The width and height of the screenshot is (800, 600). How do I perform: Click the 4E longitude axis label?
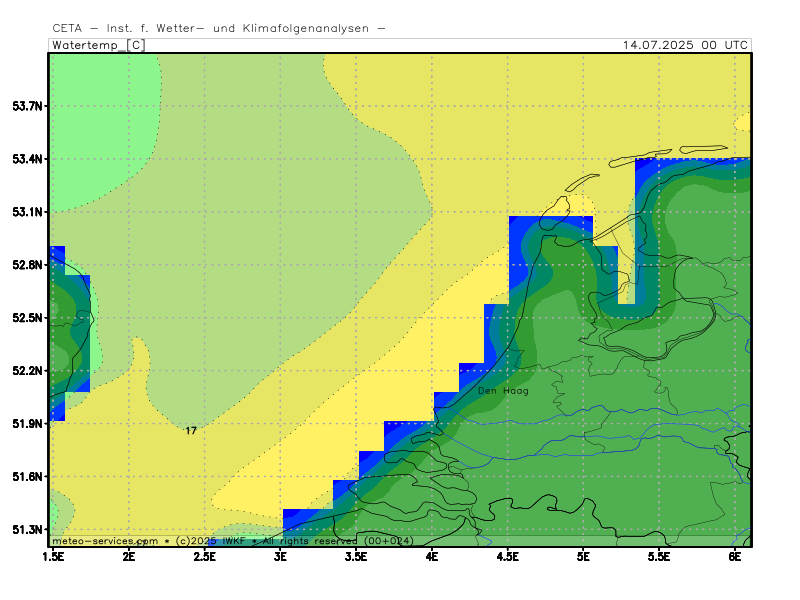coord(432,557)
